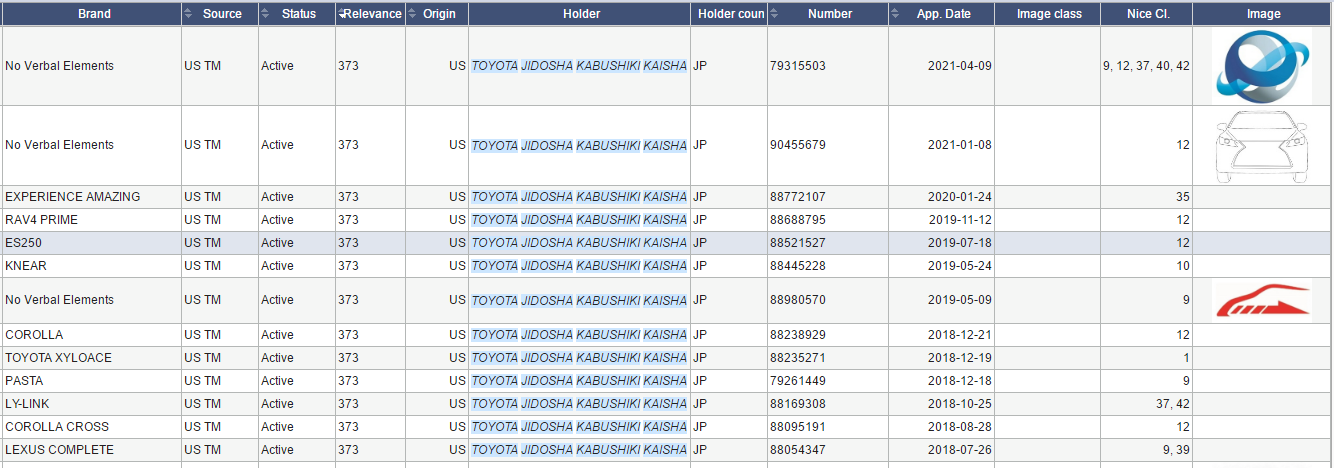Click Nice class 35 in EXPERIENCE AMAZING row
1334x469 pixels.
1183,197
